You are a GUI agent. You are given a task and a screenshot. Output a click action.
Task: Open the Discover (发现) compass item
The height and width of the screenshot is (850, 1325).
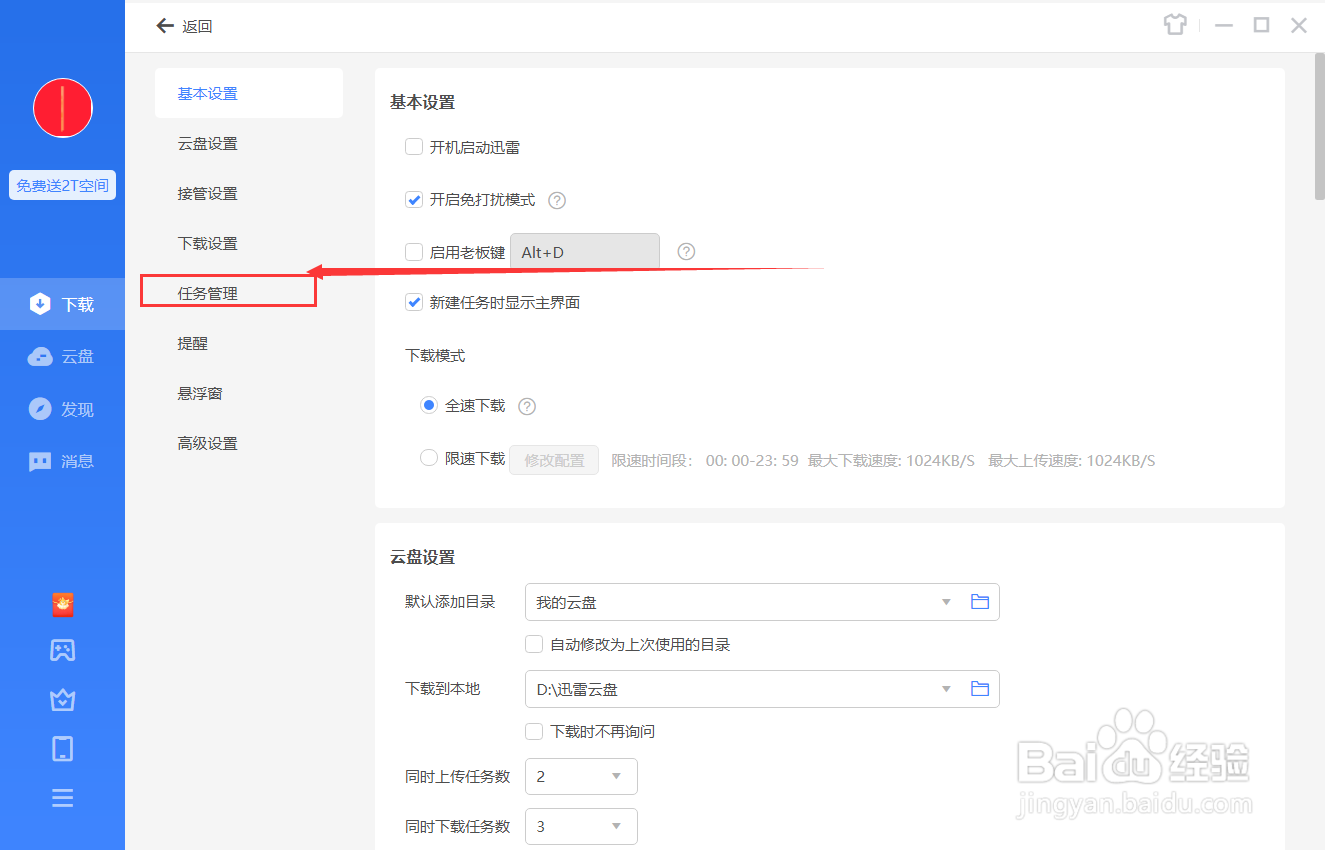coord(62,409)
